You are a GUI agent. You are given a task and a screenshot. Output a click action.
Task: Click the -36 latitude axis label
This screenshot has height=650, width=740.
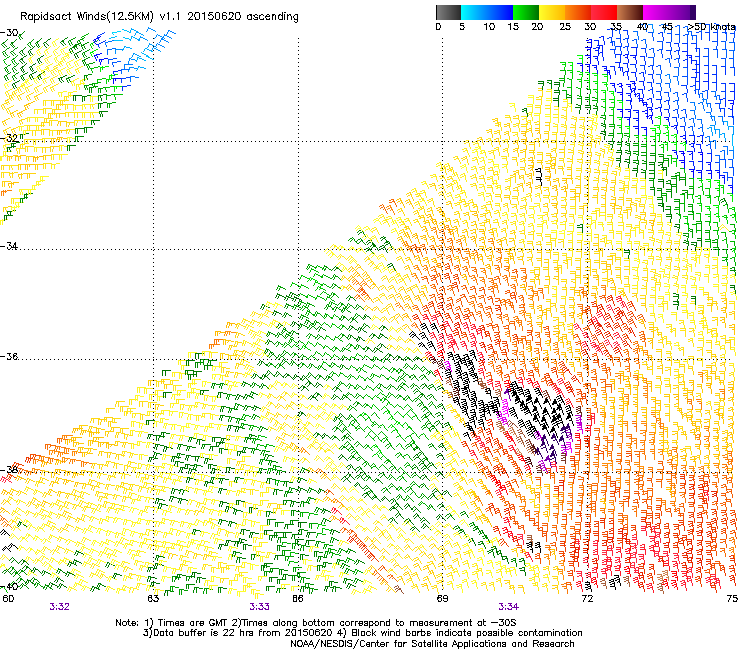click(x=9, y=356)
